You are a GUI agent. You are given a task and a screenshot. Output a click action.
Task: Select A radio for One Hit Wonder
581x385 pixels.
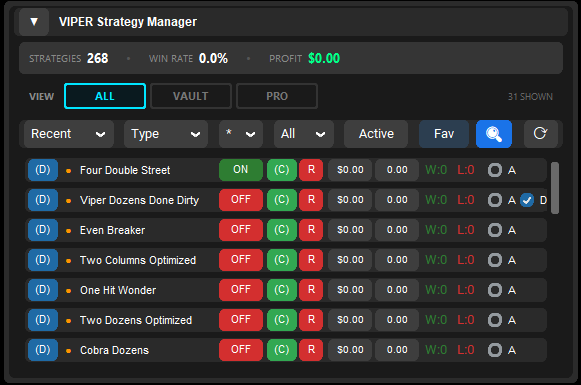point(495,290)
